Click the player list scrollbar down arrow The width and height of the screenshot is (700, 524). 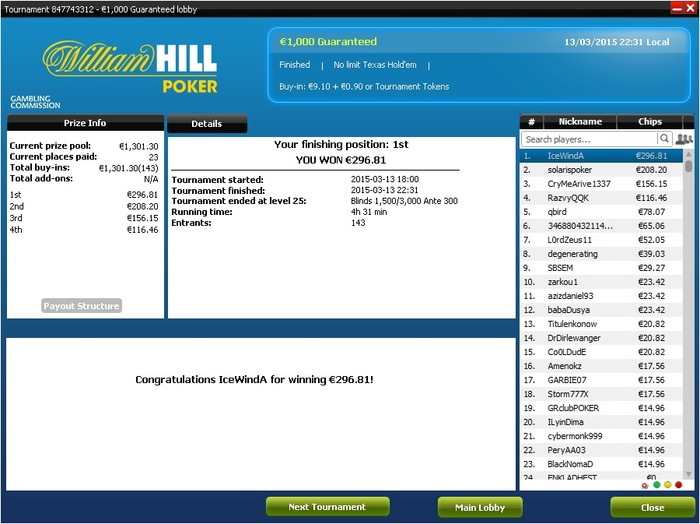coord(688,474)
